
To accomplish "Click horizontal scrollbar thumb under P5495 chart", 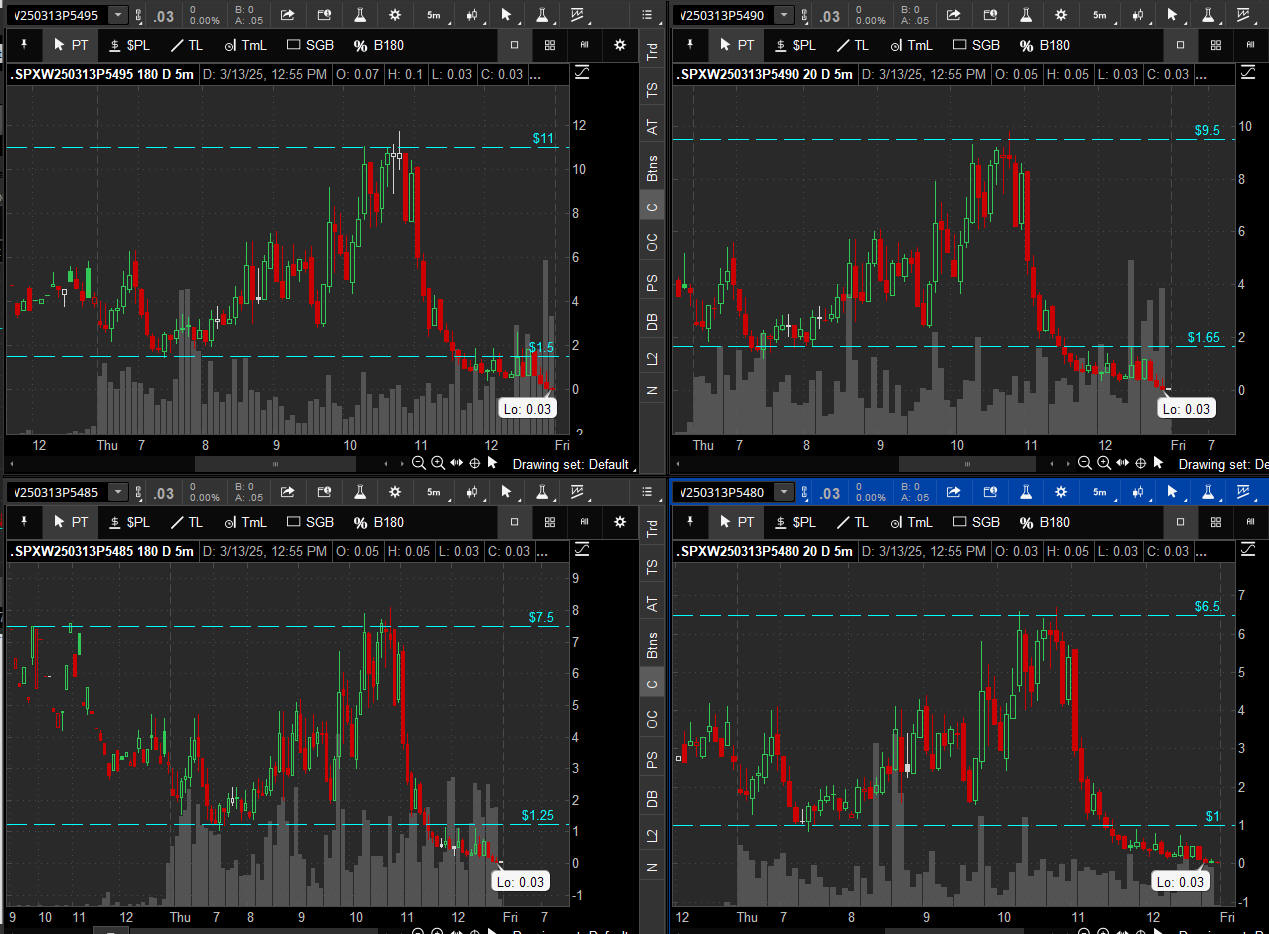I will (x=275, y=464).
